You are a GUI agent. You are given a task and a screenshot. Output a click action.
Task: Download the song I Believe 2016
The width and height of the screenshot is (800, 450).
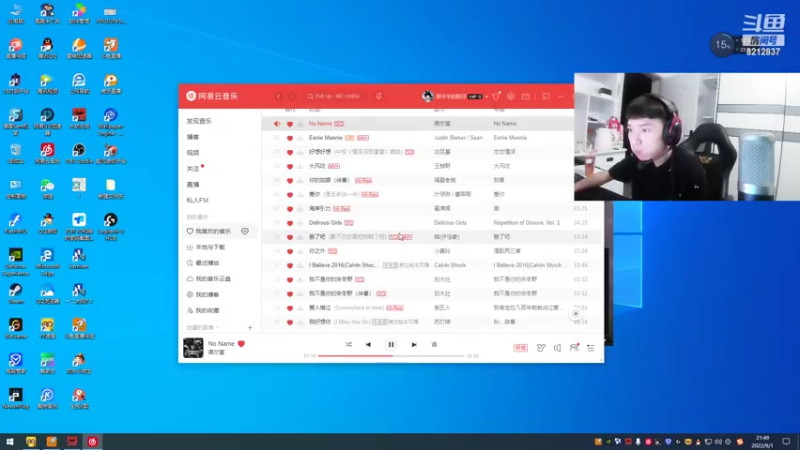(300, 265)
